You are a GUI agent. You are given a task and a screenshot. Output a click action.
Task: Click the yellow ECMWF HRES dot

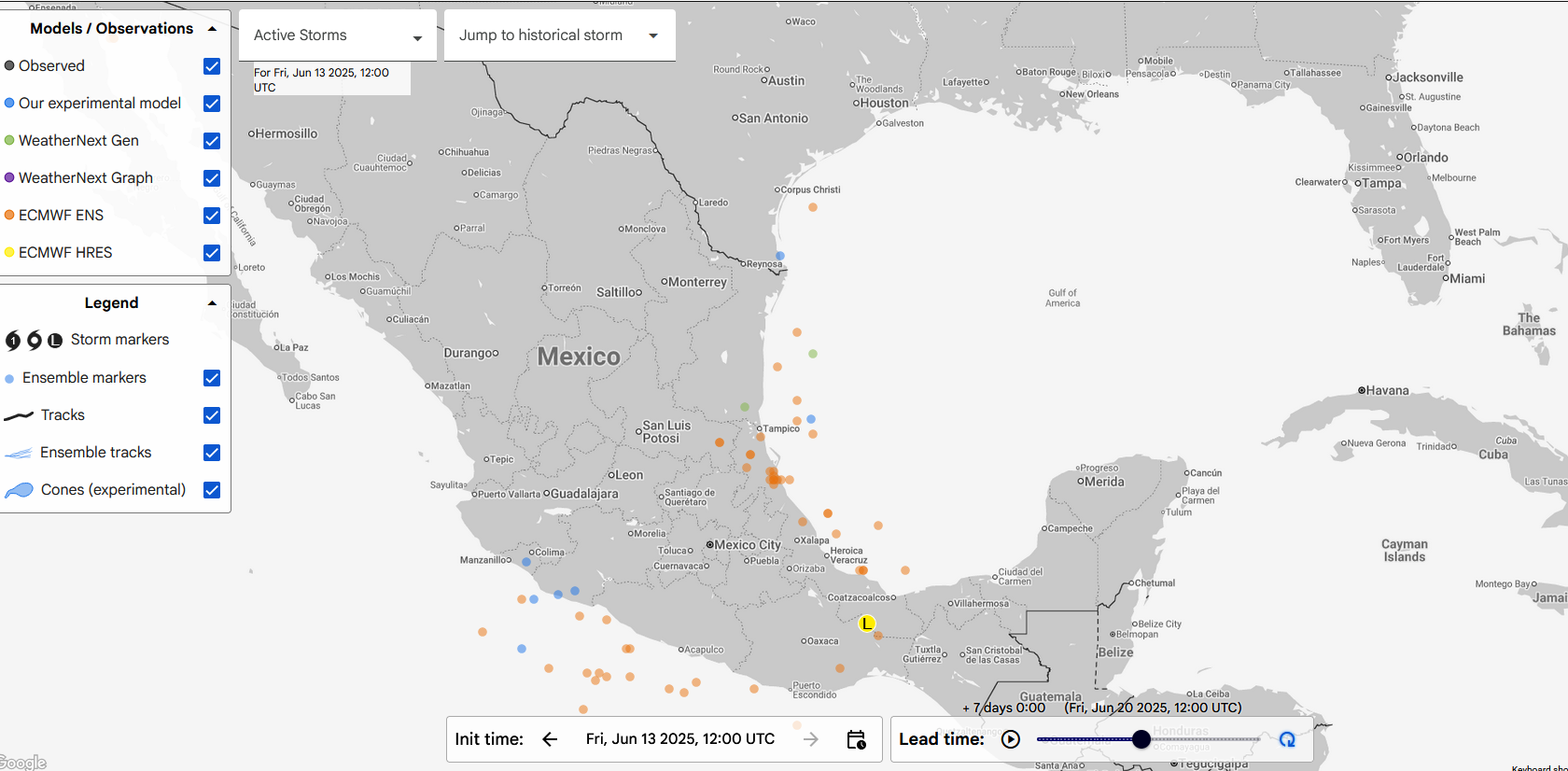pyautogui.click(x=9, y=252)
